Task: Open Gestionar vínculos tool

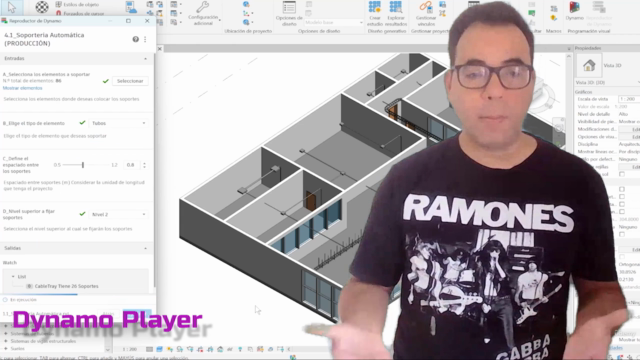Action: [426, 13]
